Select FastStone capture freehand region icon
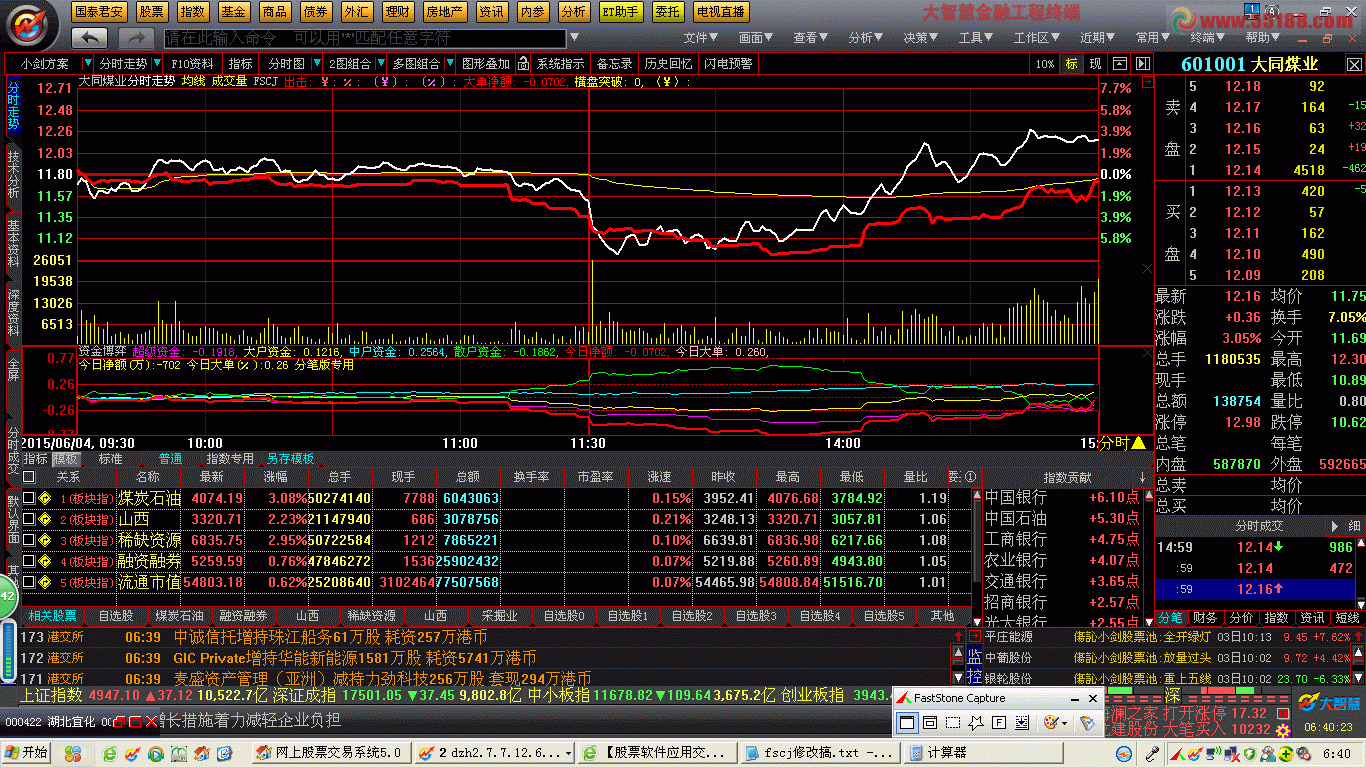The height and width of the screenshot is (768, 1366). tap(976, 722)
